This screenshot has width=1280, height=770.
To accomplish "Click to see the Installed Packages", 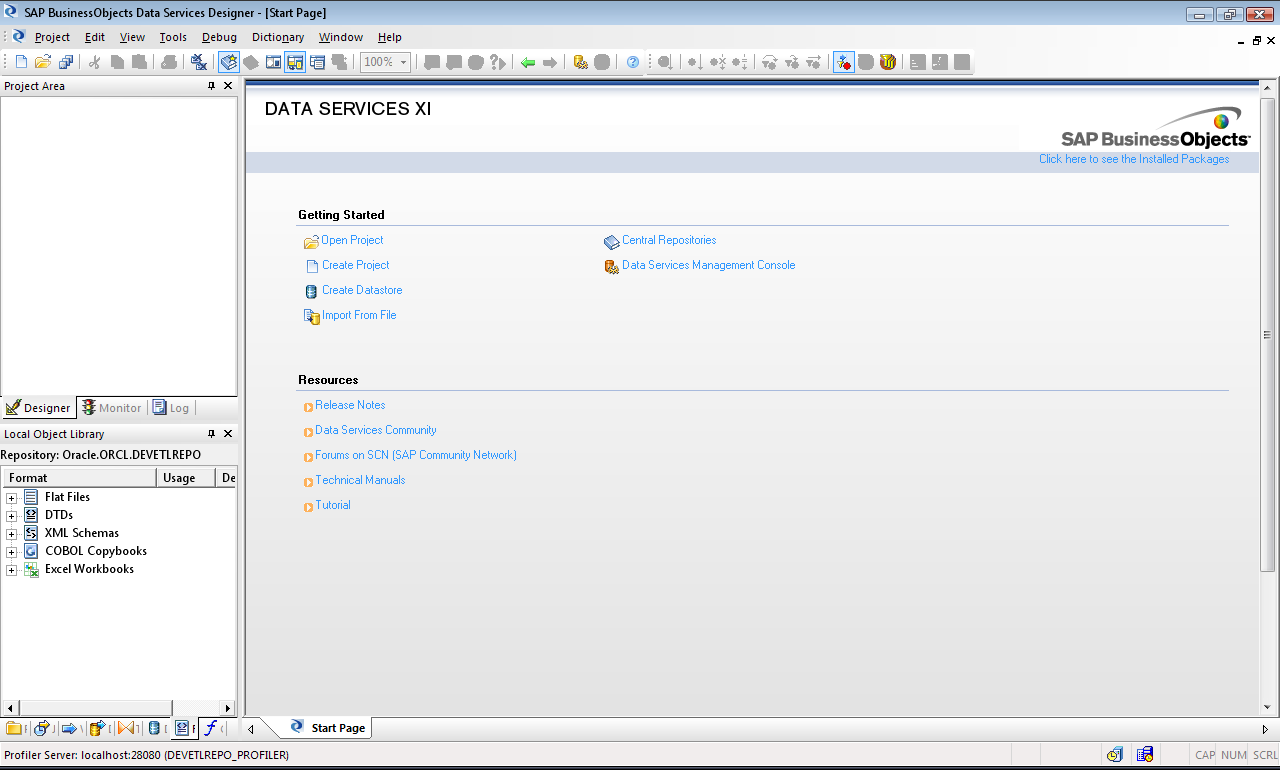I will click(x=1134, y=159).
